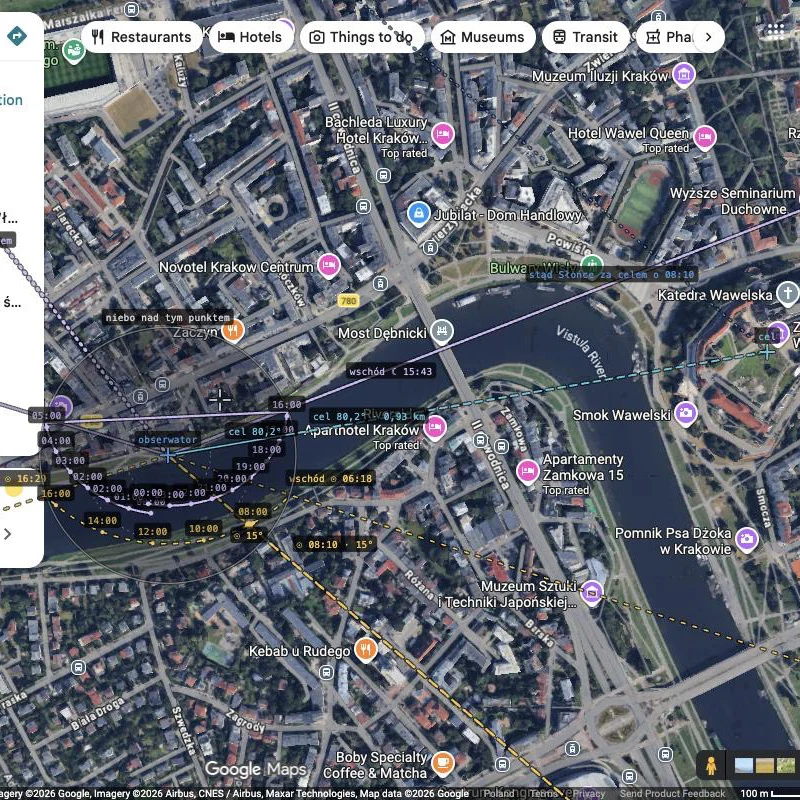Click the 18:00 moon path marker
The width and height of the screenshot is (800, 800).
(x=266, y=449)
